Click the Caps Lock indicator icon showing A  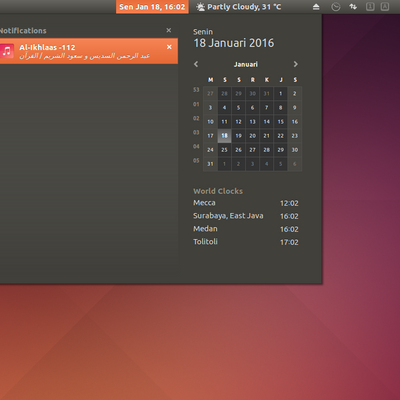coord(385,7)
